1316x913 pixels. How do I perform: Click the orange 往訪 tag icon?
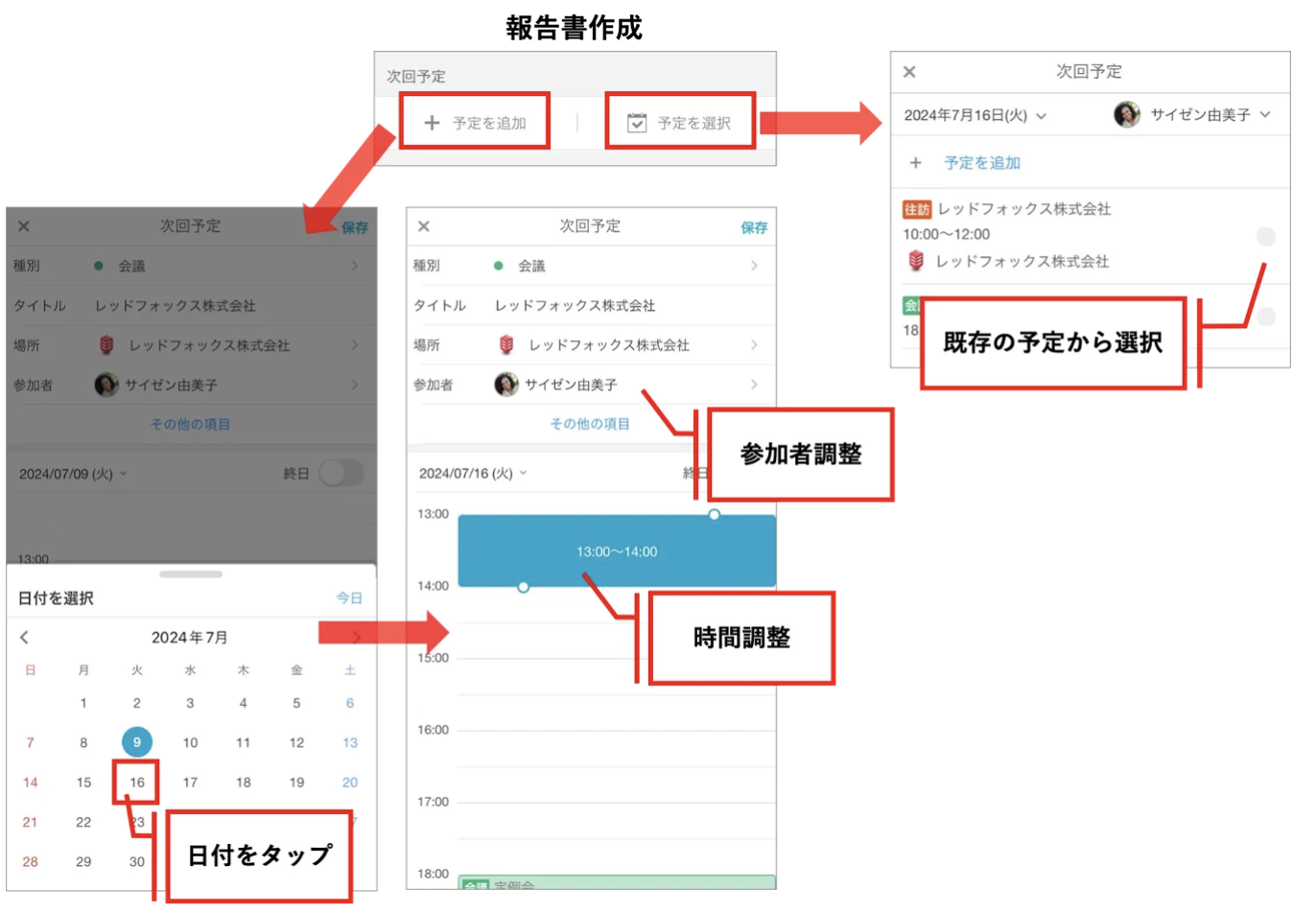pos(917,209)
